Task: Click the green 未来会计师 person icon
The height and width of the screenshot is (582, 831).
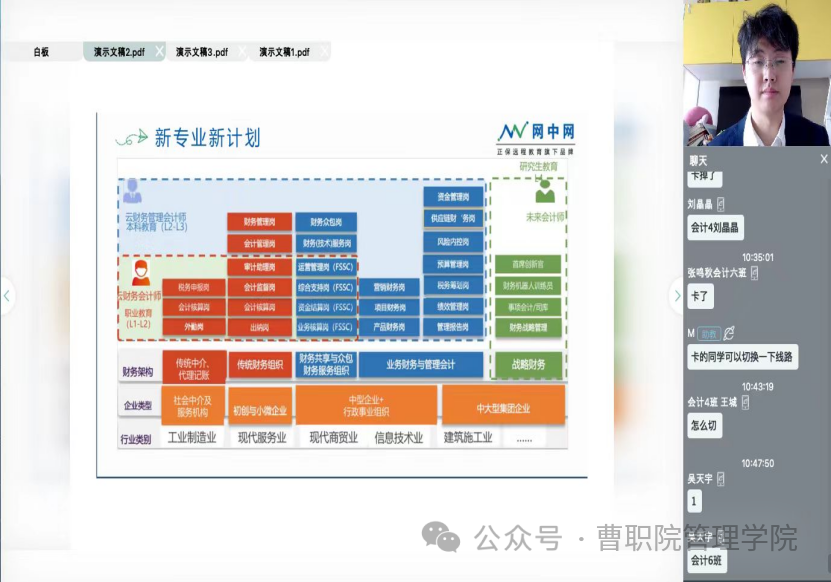Action: (x=545, y=190)
